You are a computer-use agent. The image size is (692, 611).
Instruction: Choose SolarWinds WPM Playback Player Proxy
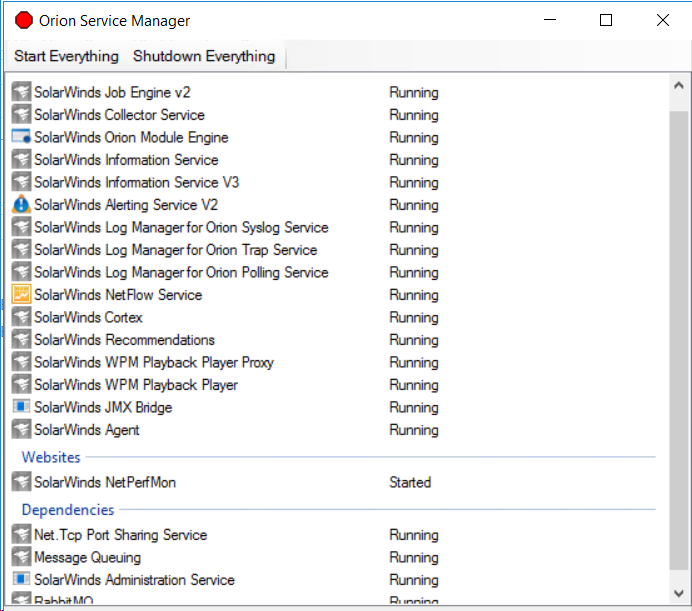click(x=153, y=362)
